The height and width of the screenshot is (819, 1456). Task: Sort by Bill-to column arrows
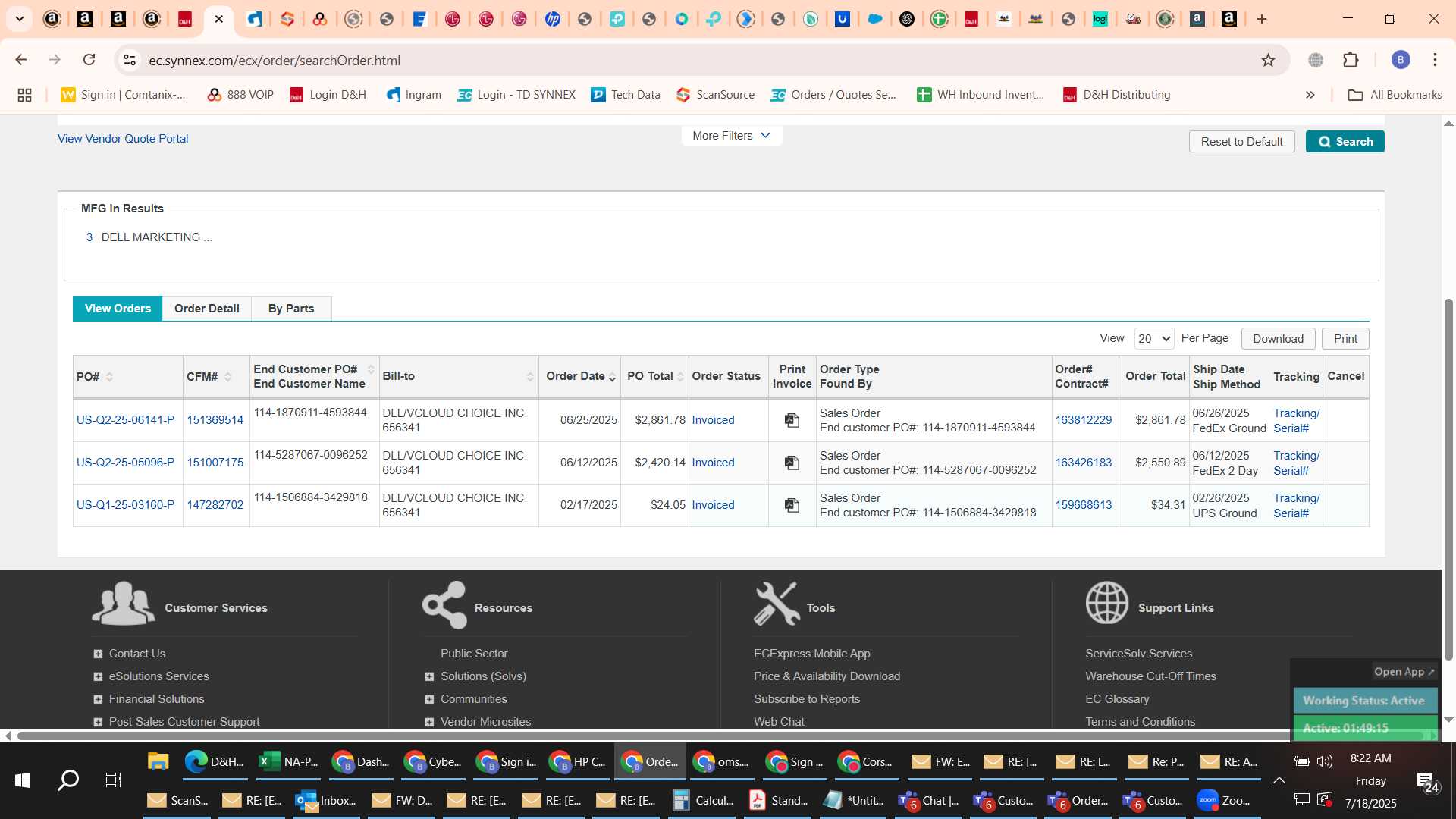pyautogui.click(x=530, y=377)
